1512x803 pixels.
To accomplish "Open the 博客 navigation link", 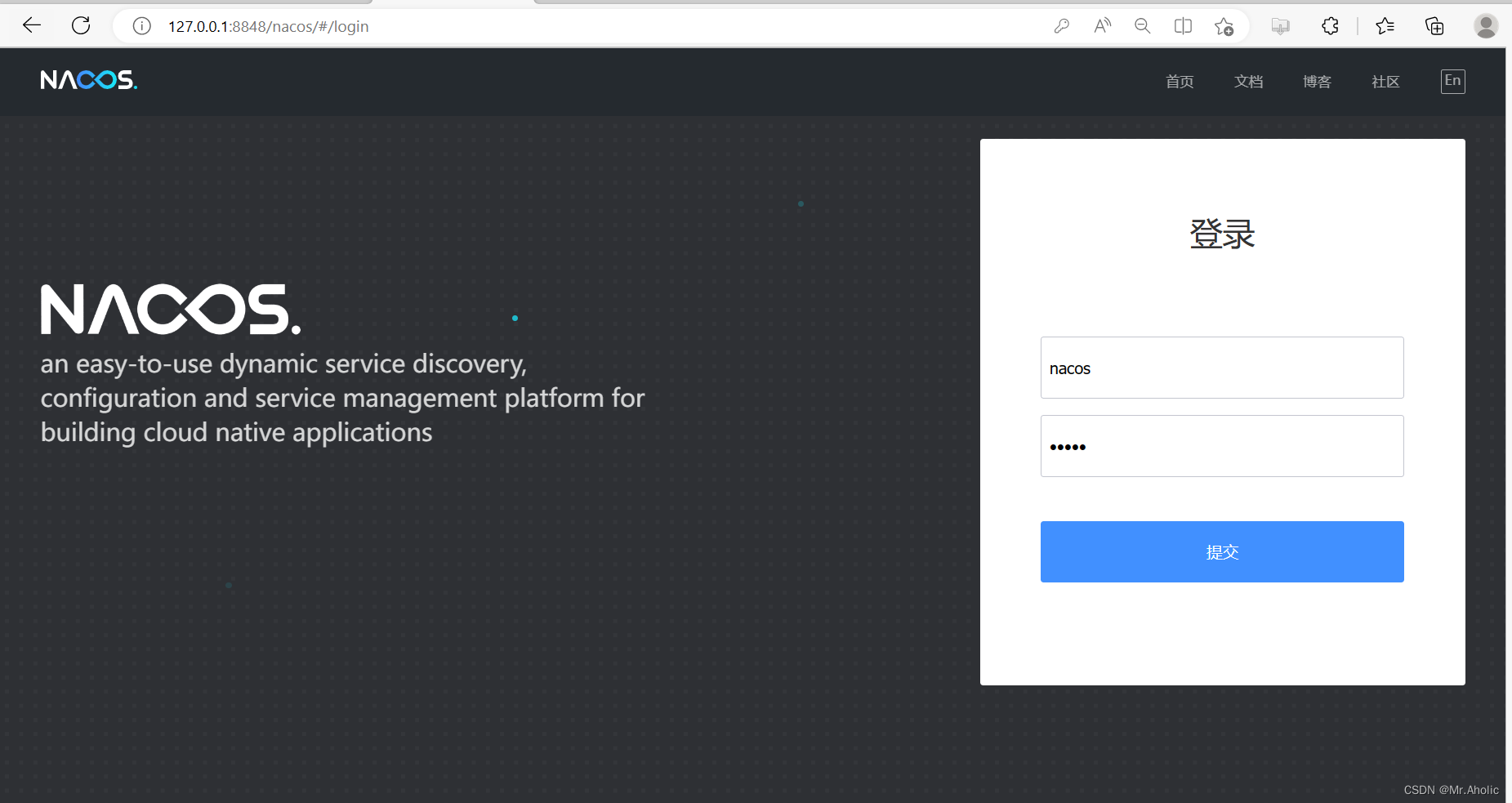I will (x=1317, y=82).
